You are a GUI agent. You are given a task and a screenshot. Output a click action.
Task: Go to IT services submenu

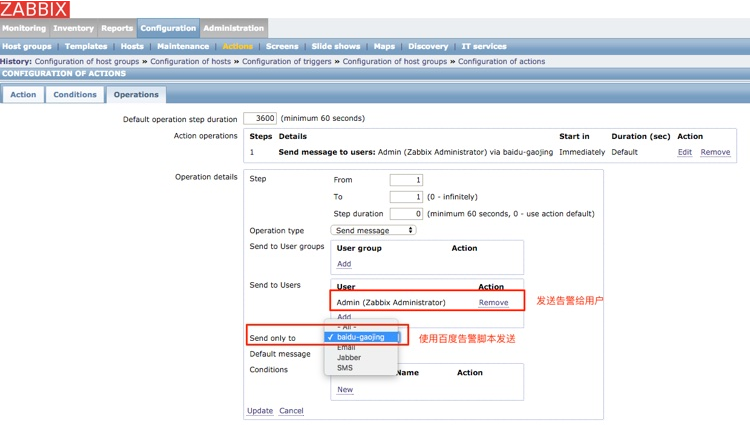click(484, 46)
